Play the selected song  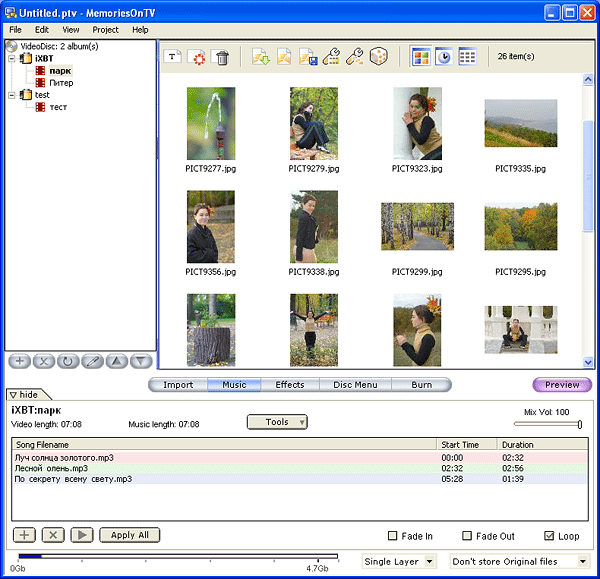point(82,535)
